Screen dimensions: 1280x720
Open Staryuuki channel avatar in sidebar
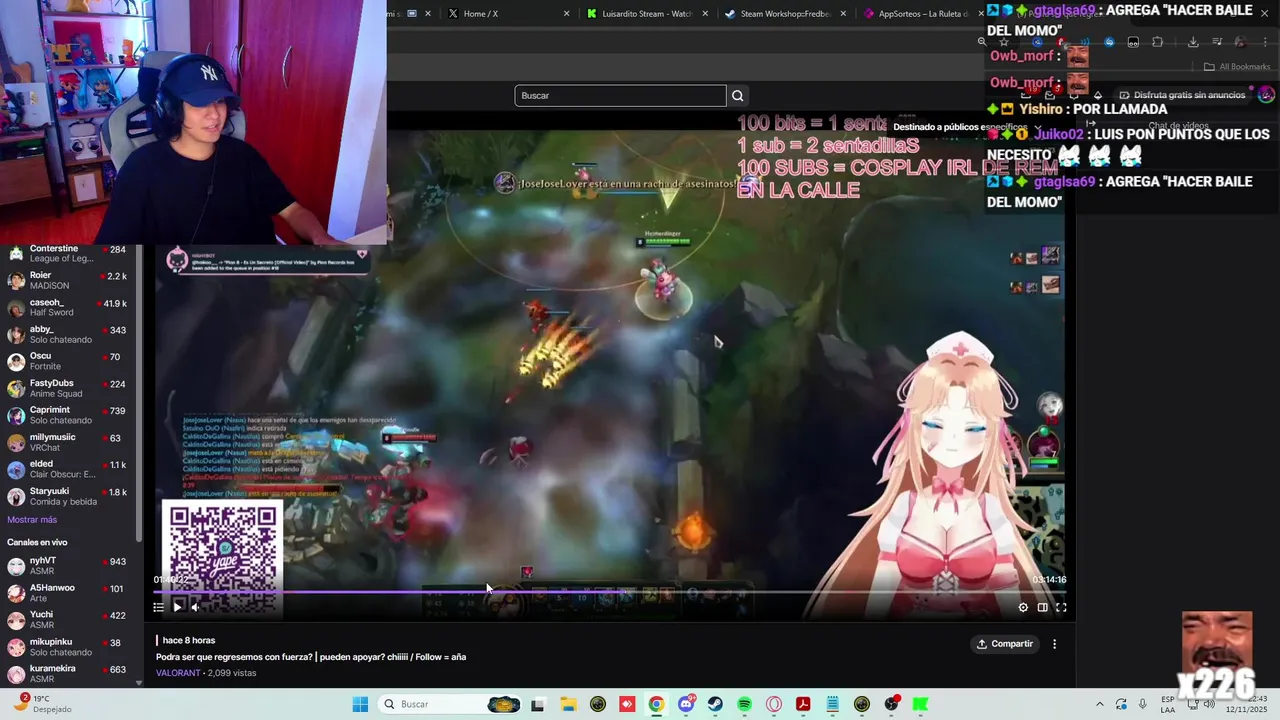click(x=16, y=496)
